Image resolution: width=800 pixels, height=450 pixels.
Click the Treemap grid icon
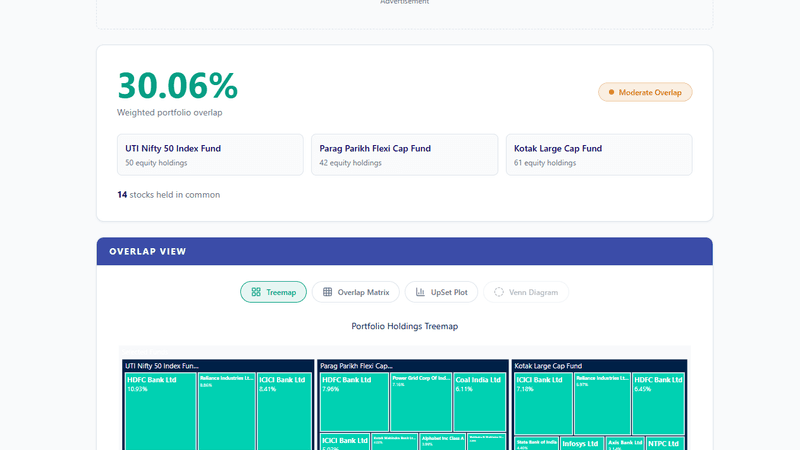pyautogui.click(x=256, y=292)
